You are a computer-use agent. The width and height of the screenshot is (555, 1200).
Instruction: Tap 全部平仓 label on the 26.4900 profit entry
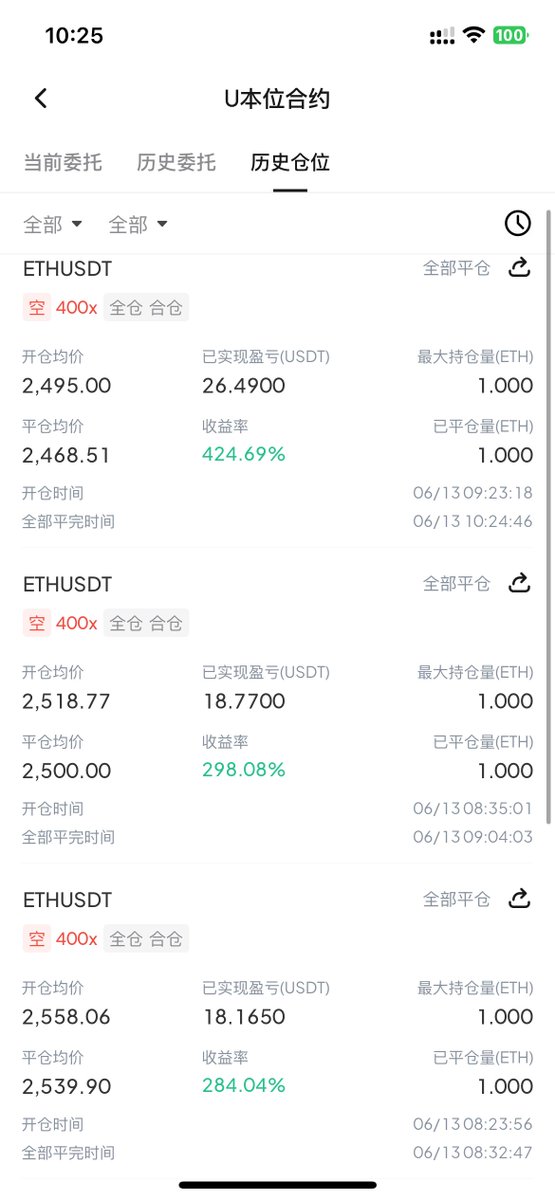457,268
